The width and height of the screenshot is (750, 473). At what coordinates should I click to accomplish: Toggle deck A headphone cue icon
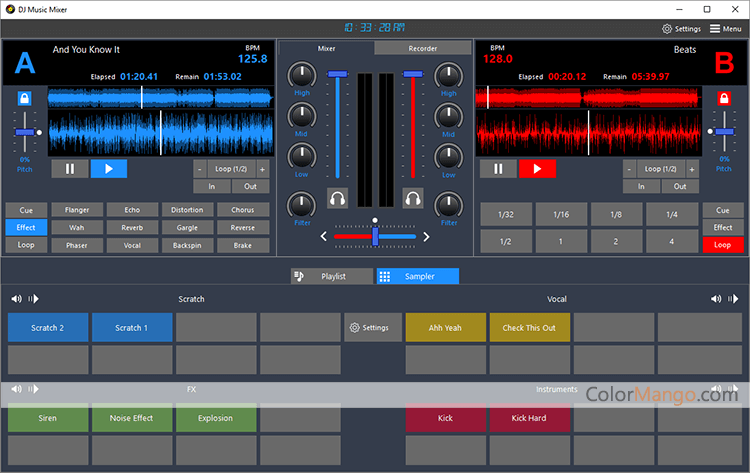tap(337, 198)
